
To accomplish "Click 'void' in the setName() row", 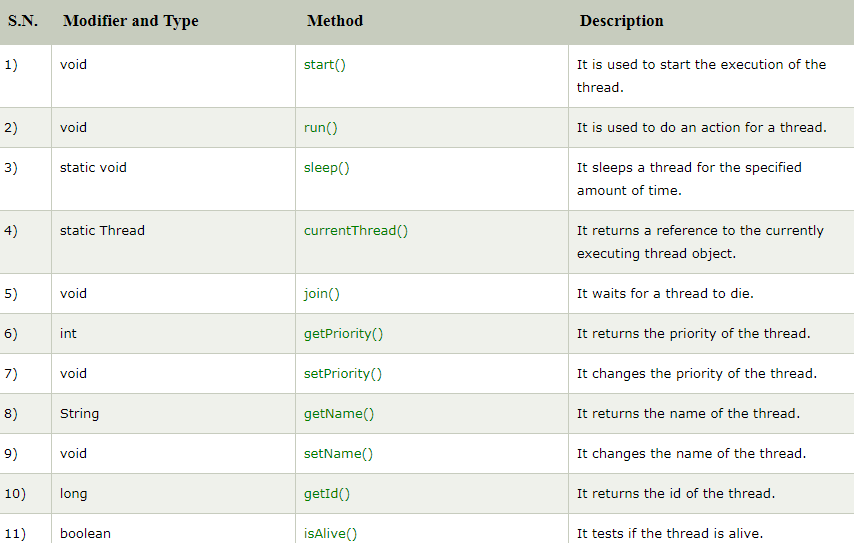I will coord(74,454).
